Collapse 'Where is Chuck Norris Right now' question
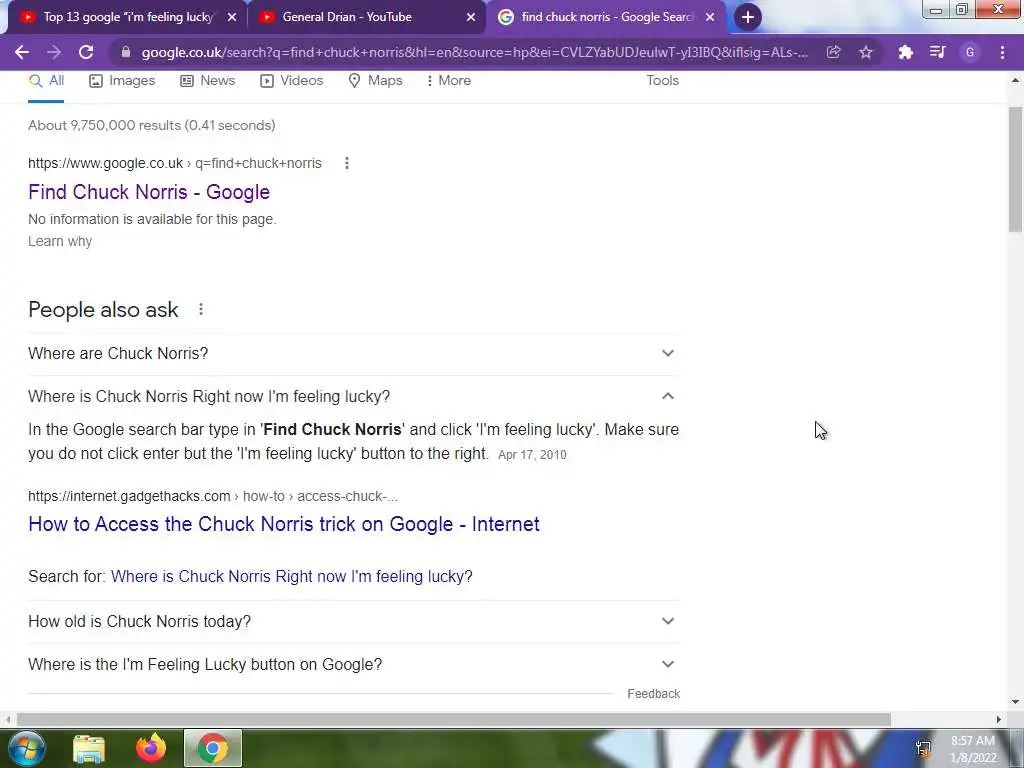Screen dimensions: 1024x768 click(x=353, y=396)
